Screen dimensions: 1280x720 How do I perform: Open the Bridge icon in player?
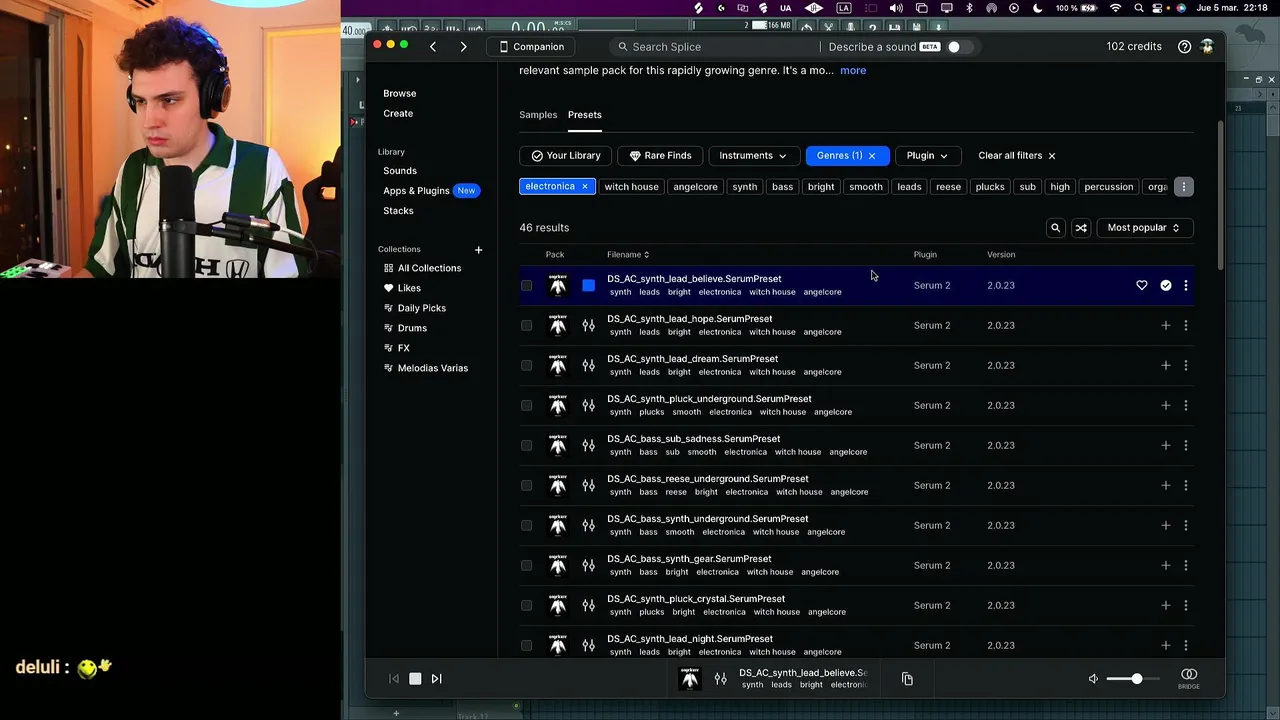point(1189,678)
